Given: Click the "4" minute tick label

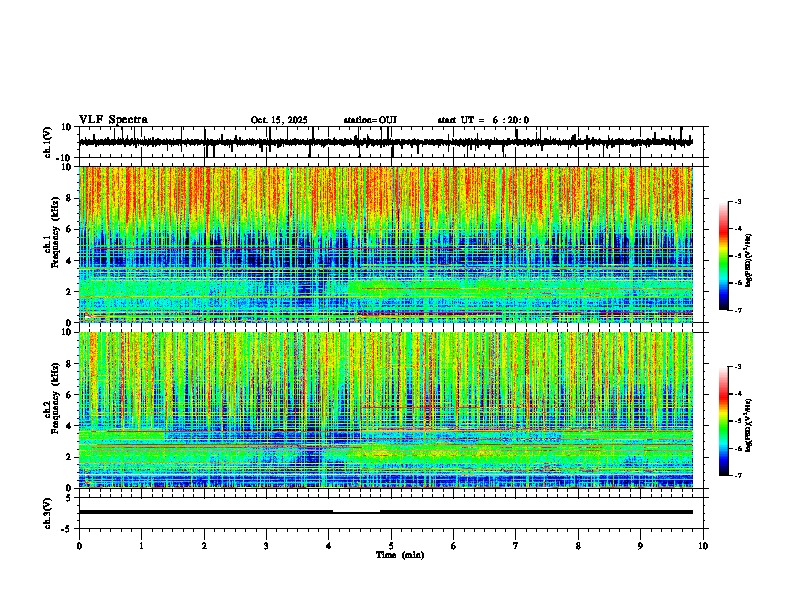Looking at the screenshot, I should [329, 546].
